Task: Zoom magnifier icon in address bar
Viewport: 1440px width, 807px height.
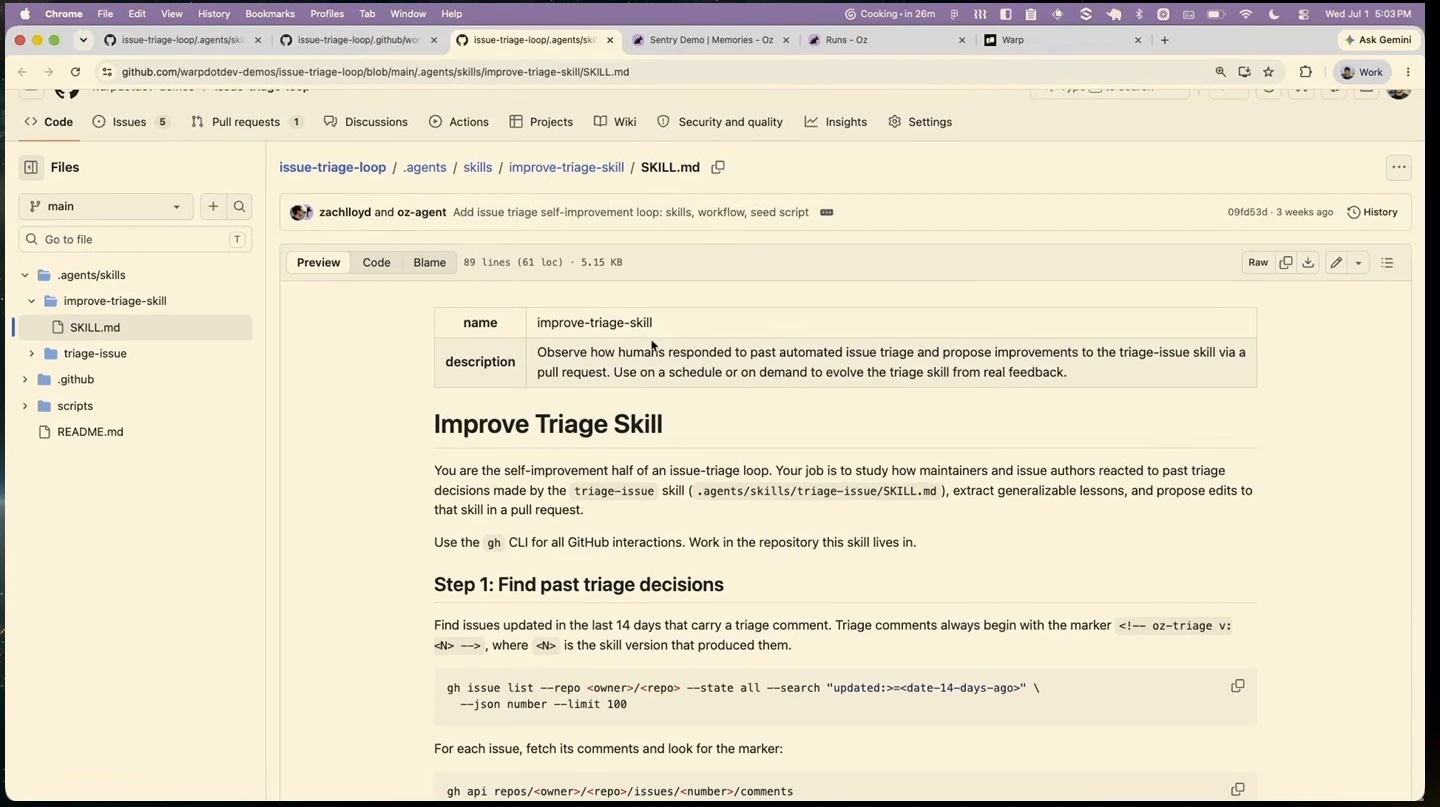Action: 1220,72
